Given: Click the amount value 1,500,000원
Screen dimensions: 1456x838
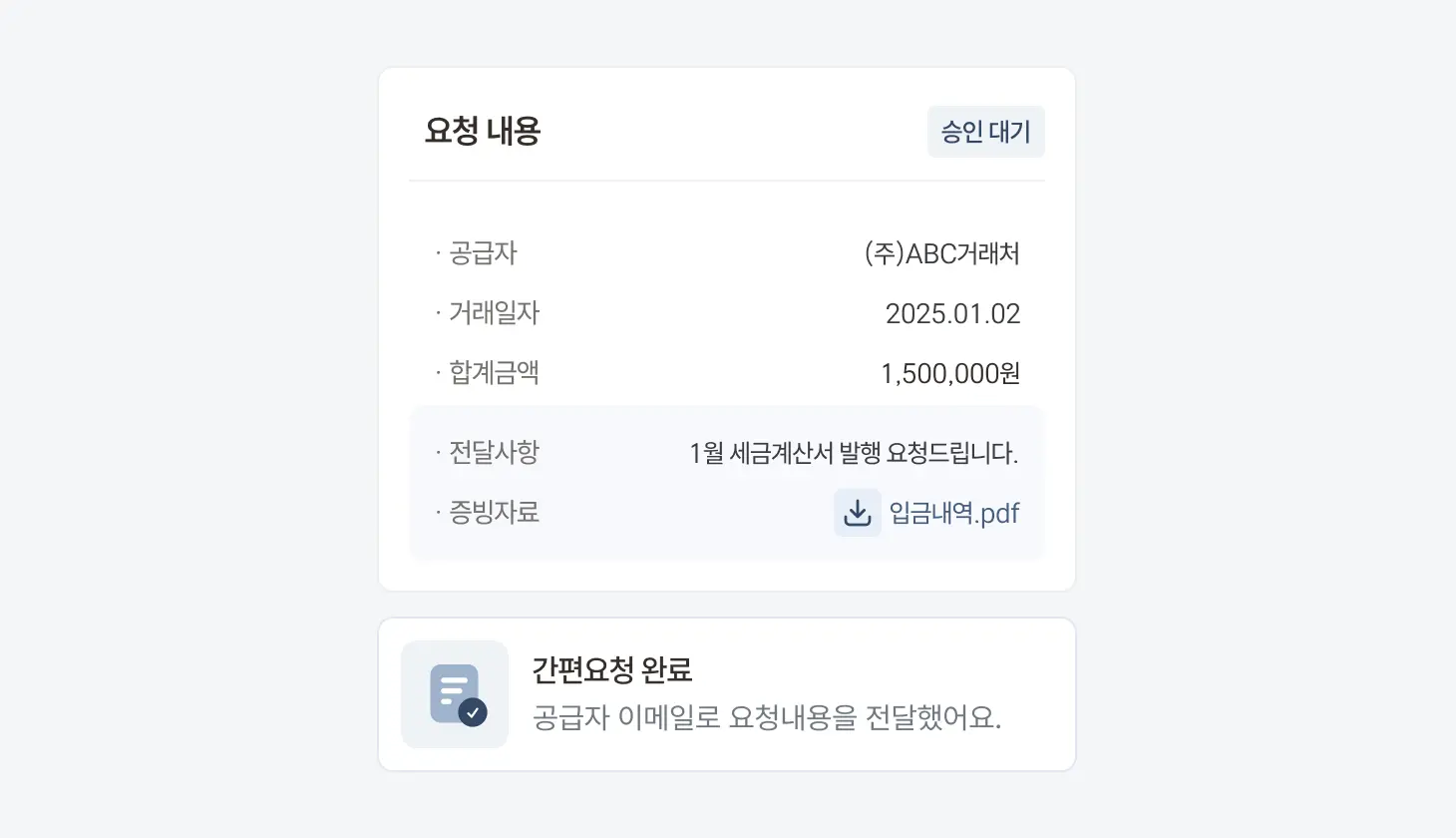Looking at the screenshot, I should pyautogui.click(x=951, y=373).
